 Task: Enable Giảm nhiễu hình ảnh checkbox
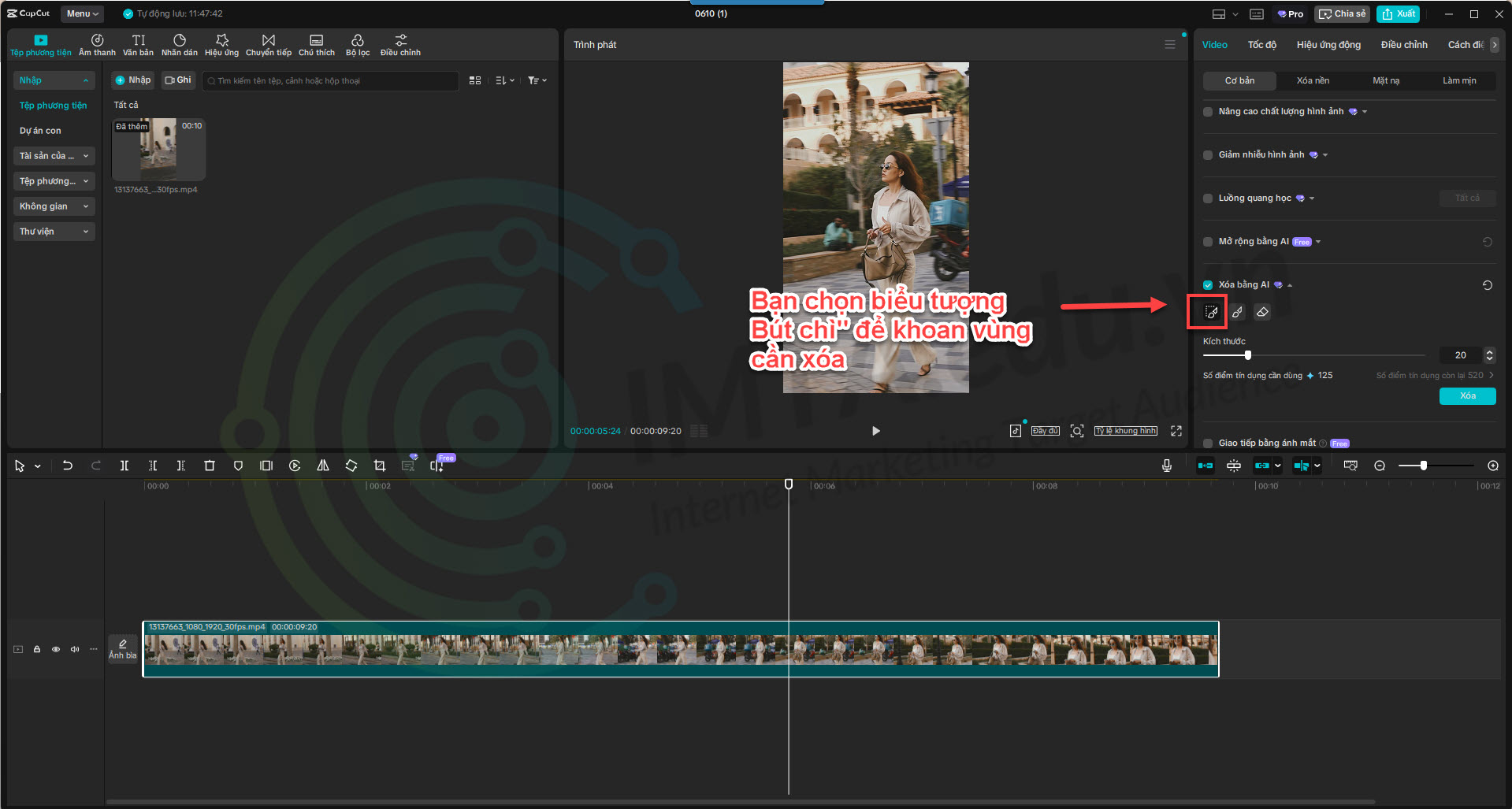[x=1208, y=155]
